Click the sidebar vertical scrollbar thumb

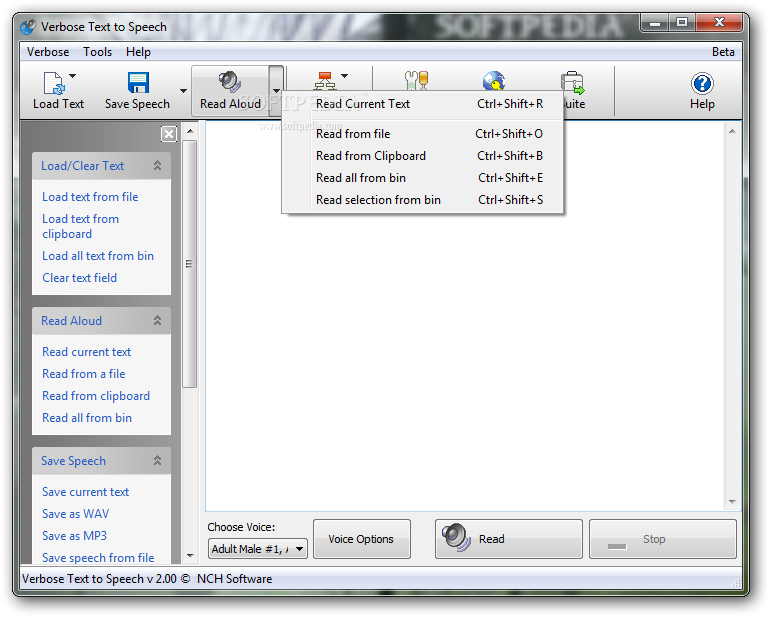(x=190, y=264)
